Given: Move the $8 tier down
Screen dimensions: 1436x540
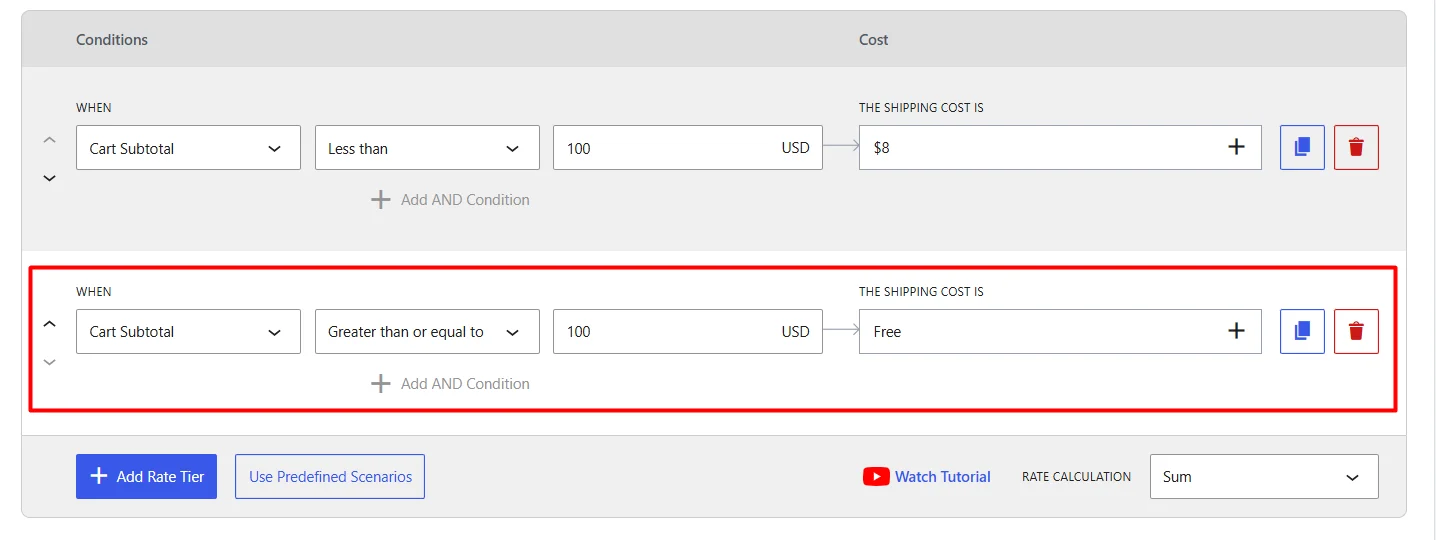Looking at the screenshot, I should pyautogui.click(x=49, y=178).
